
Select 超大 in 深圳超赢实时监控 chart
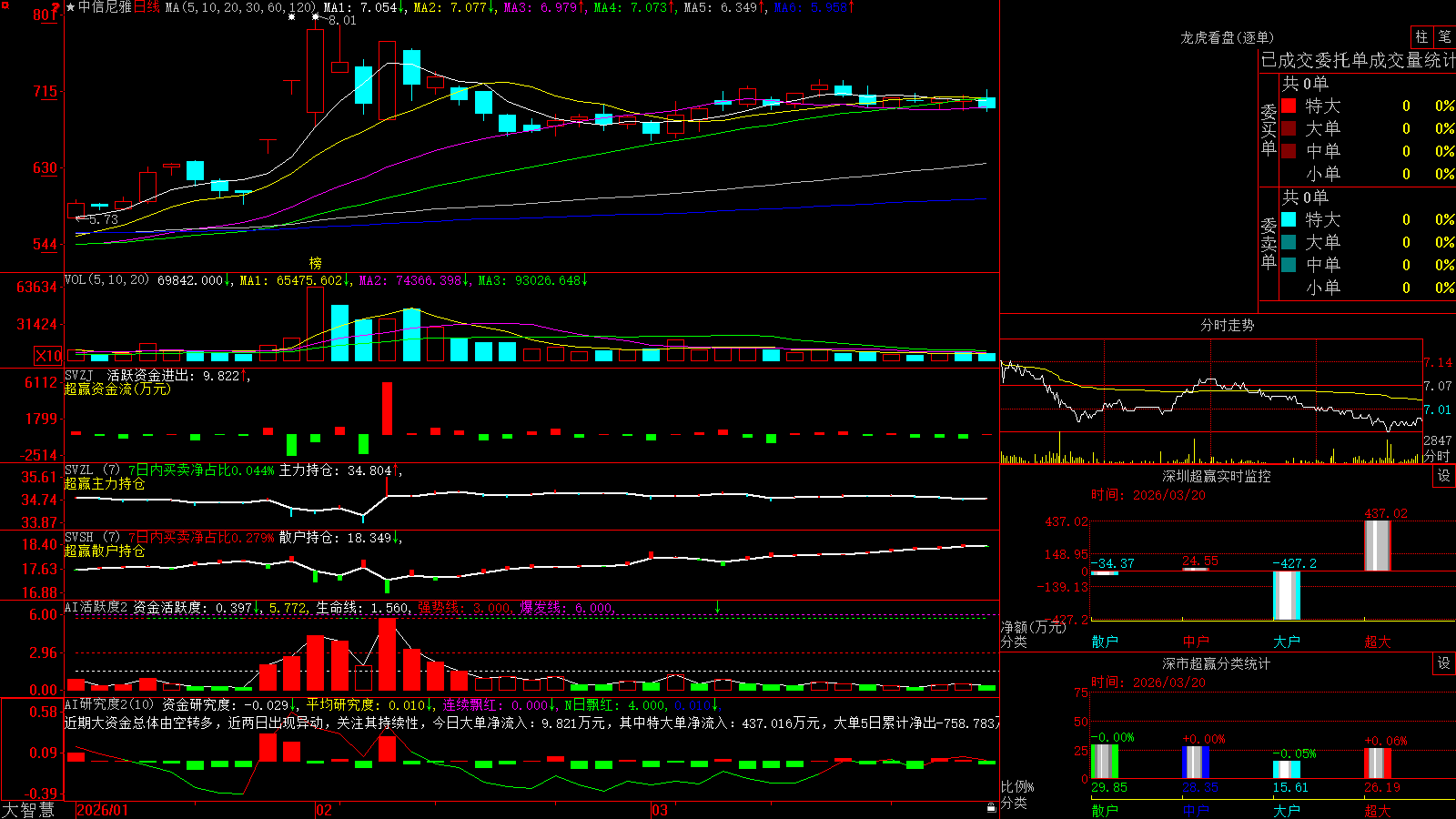pyautogui.click(x=1378, y=642)
